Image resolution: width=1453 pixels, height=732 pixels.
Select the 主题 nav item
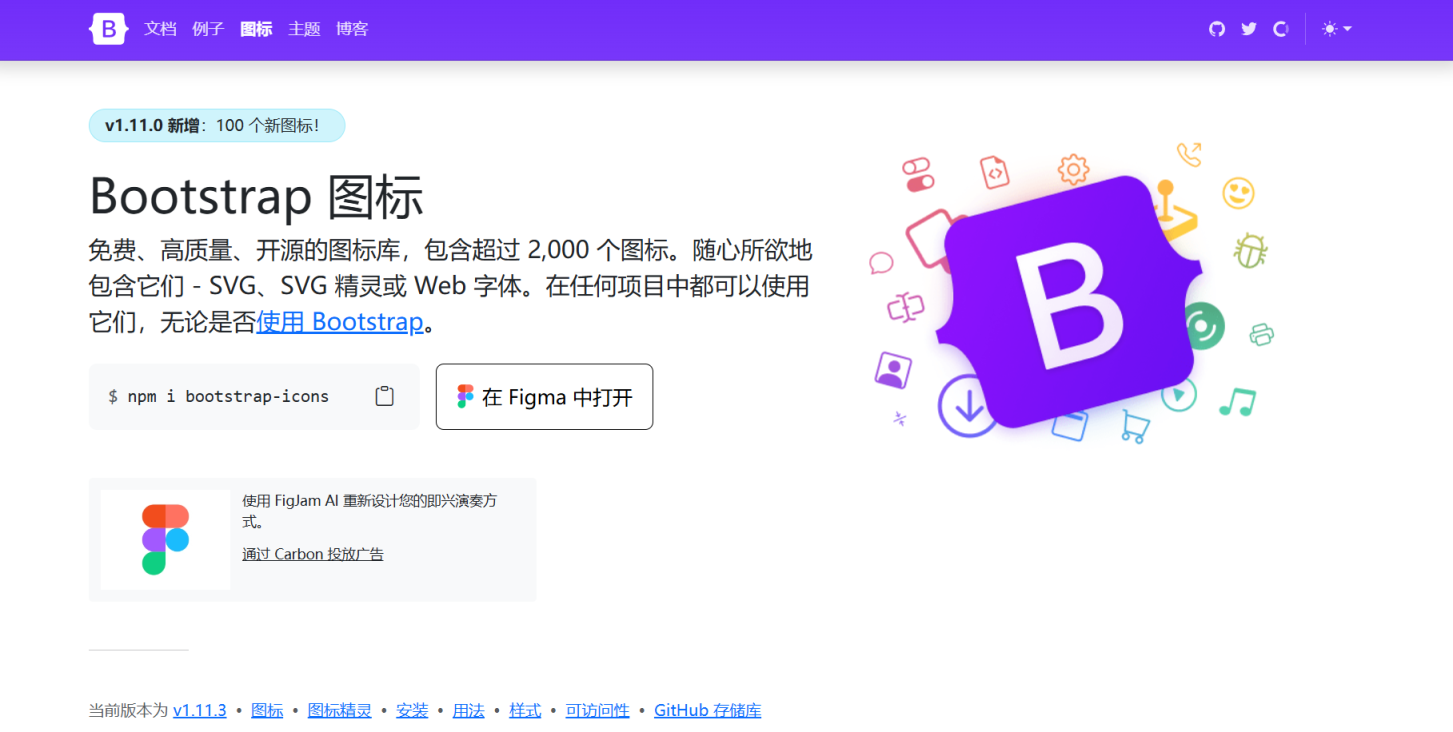click(304, 29)
